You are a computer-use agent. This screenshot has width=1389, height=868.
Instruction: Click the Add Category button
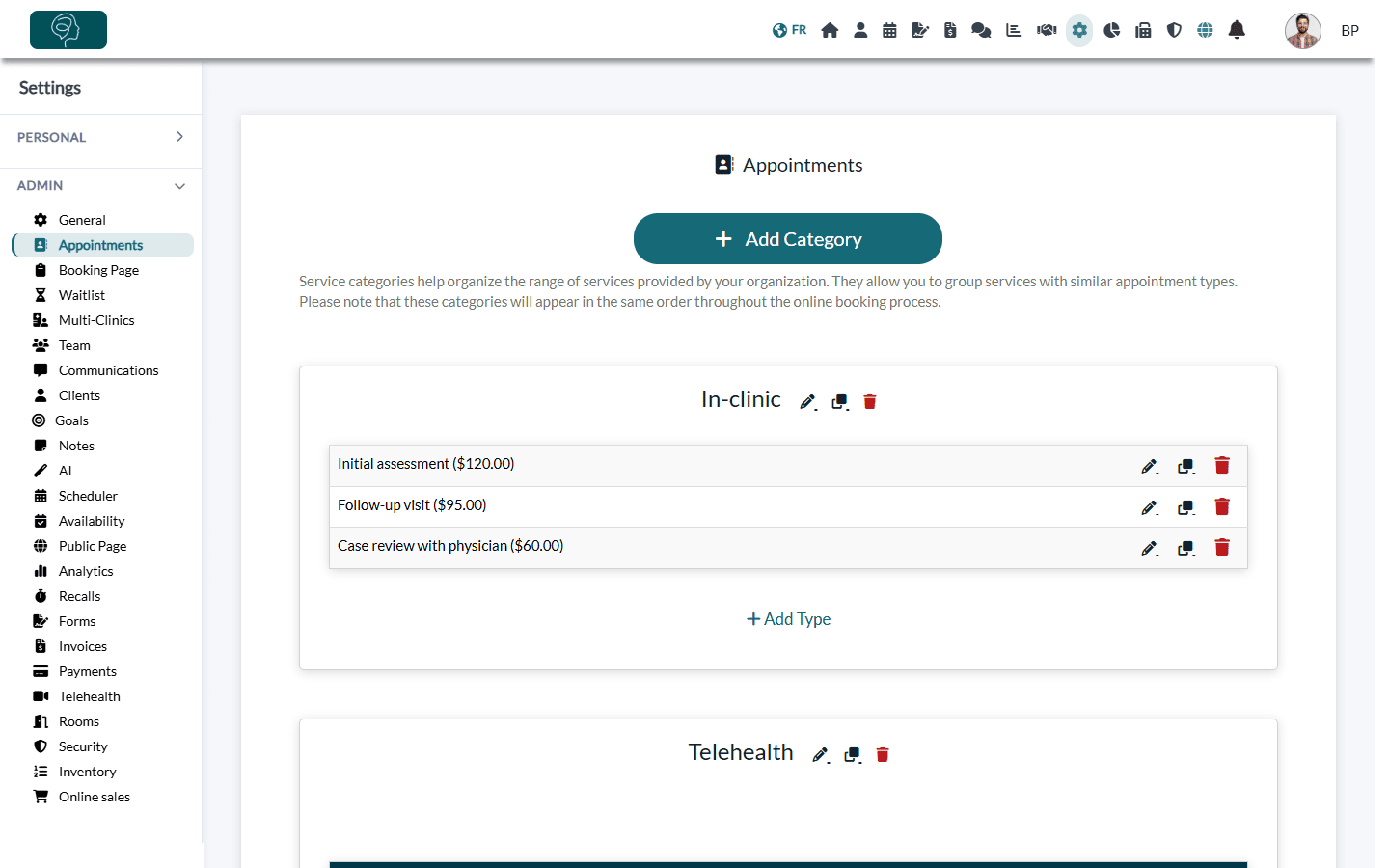(788, 239)
